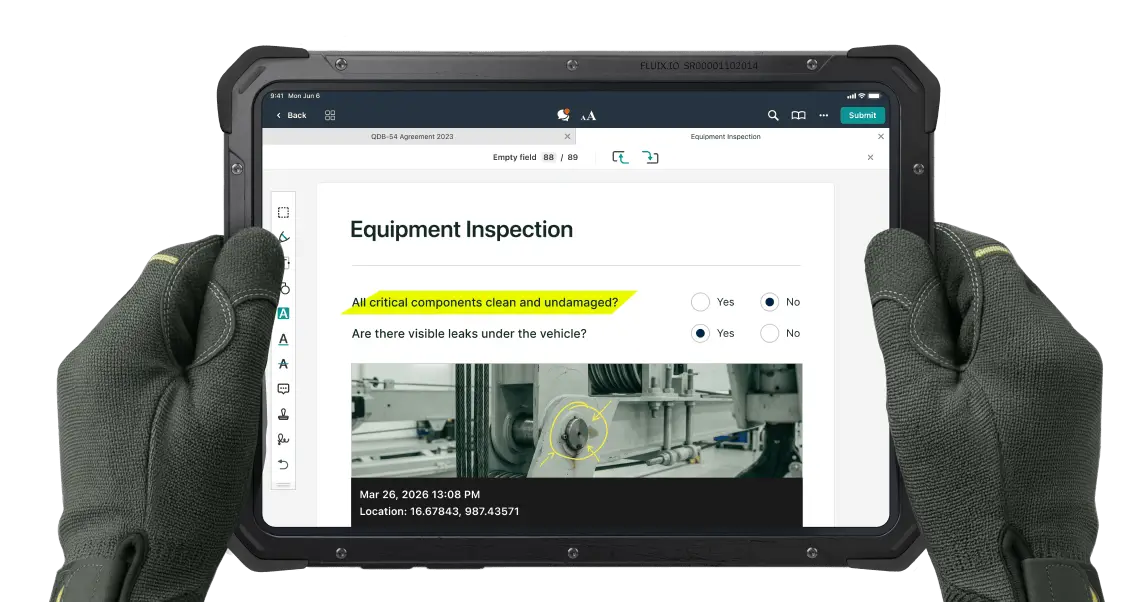The image size is (1141, 602).
Task: Open the comments chat bubble icon
Action: click(x=563, y=115)
